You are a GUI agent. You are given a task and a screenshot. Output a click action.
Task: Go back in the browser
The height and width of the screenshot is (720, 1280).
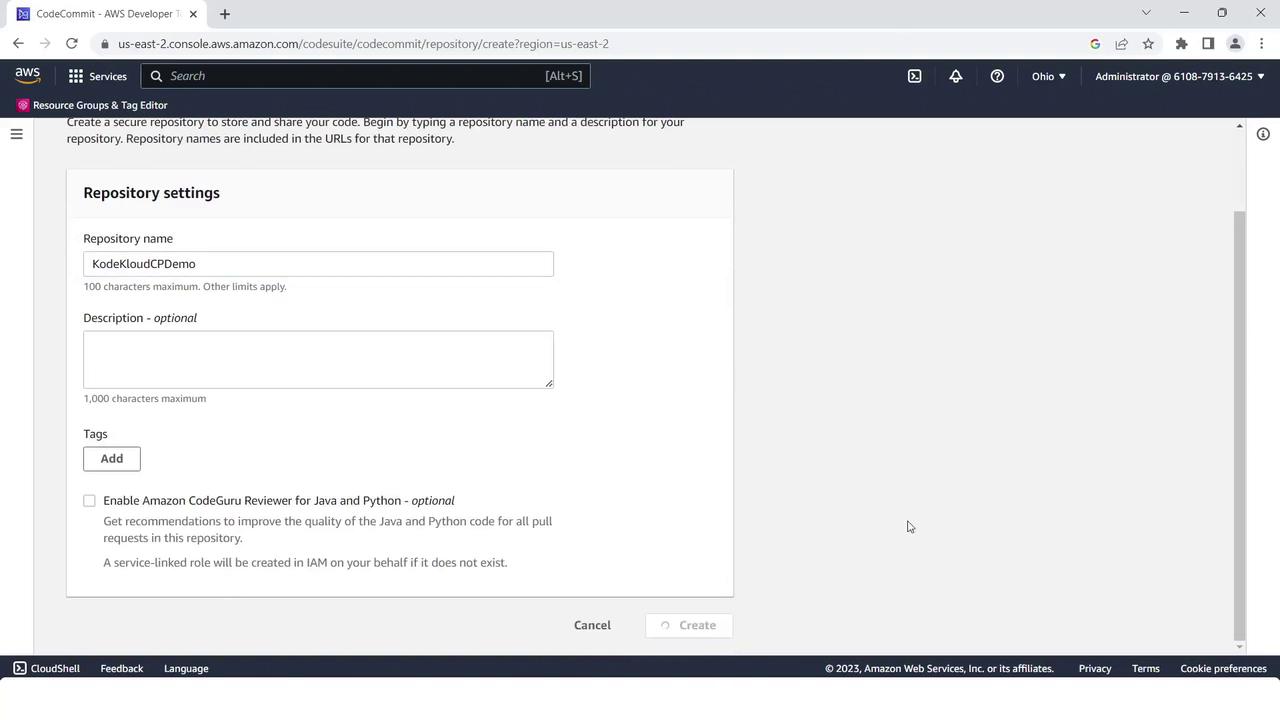(18, 44)
